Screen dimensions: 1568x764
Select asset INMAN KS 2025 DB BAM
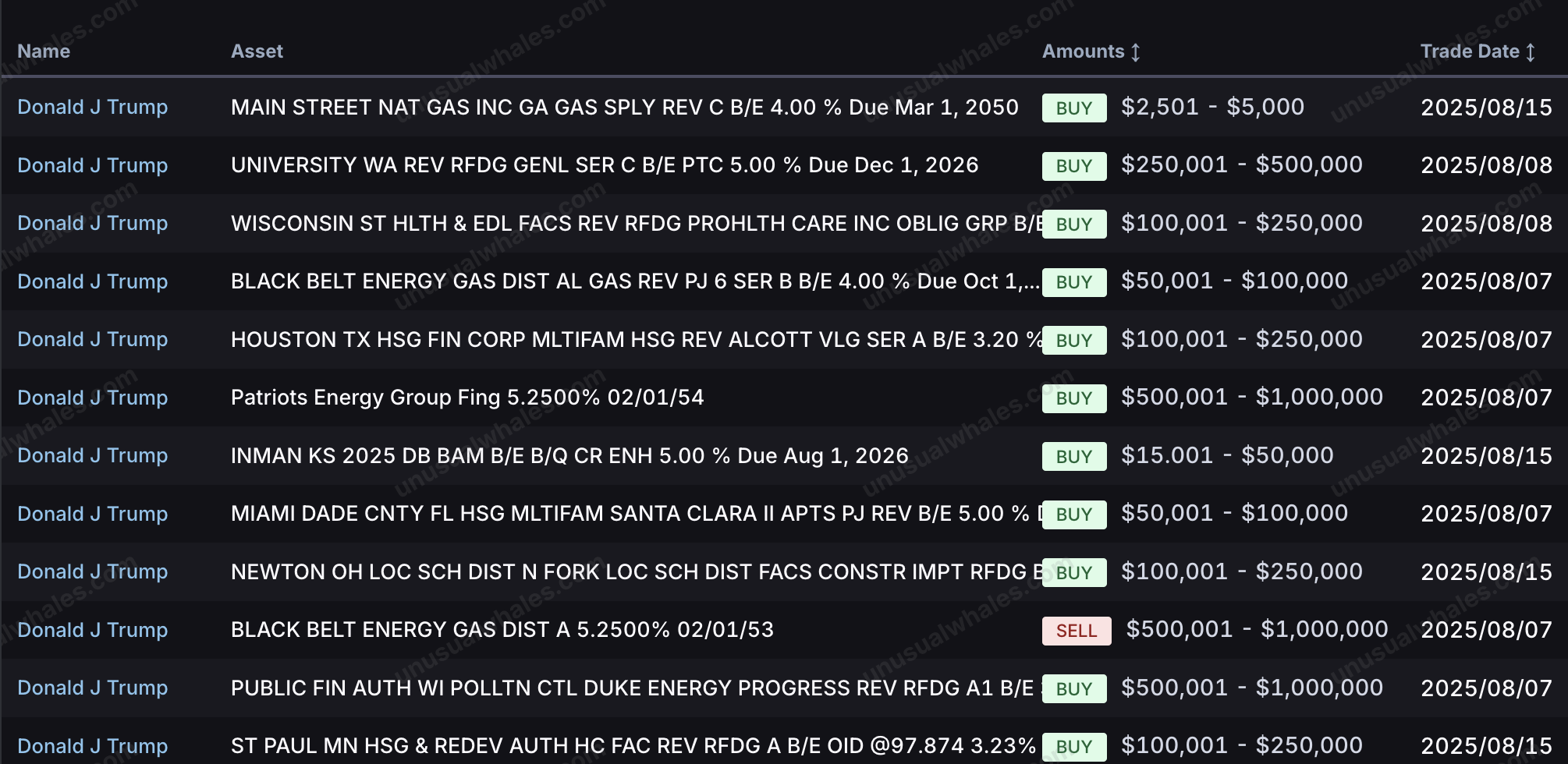tap(569, 455)
